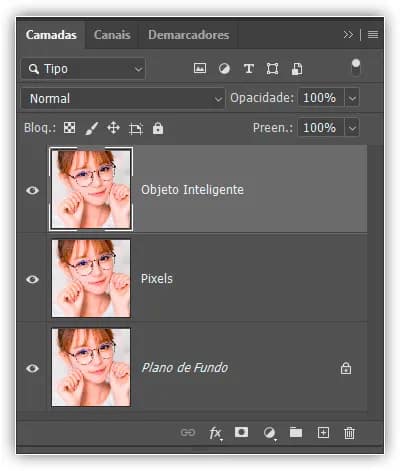Open the fx layer style menu
The image size is (400, 471).
point(215,433)
